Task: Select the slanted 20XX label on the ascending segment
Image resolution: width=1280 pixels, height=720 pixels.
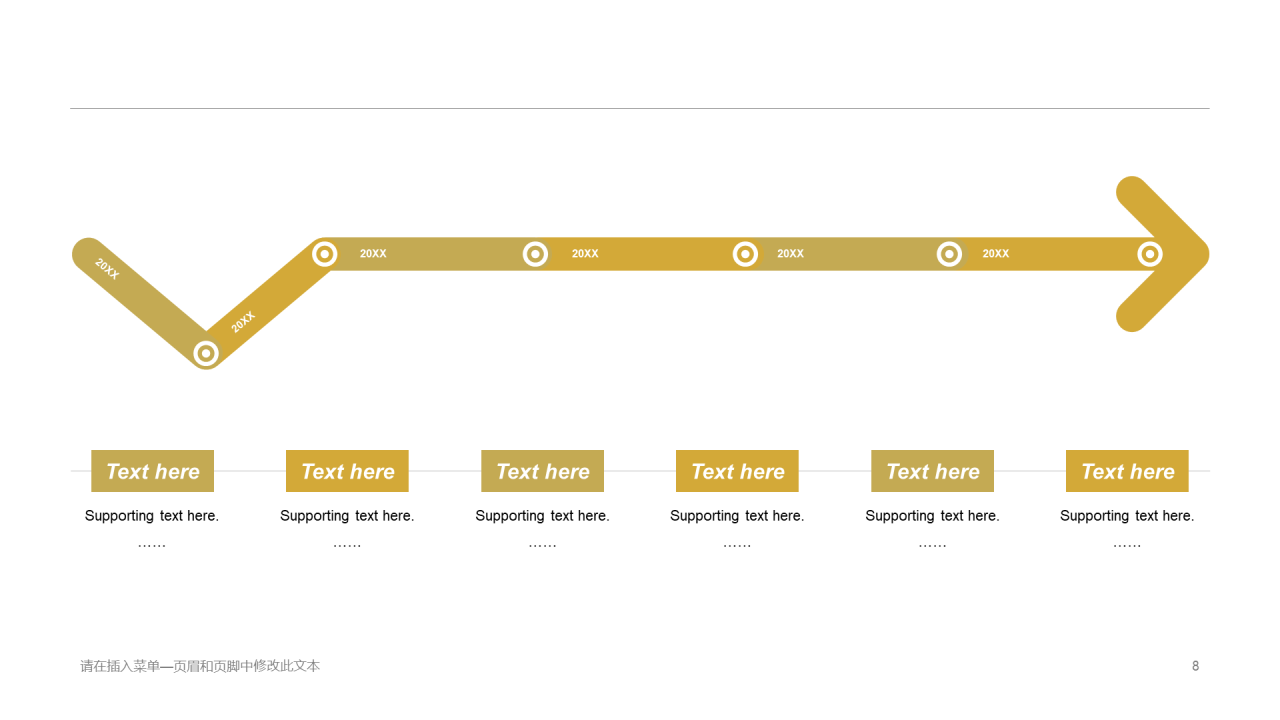Action: pos(243,322)
